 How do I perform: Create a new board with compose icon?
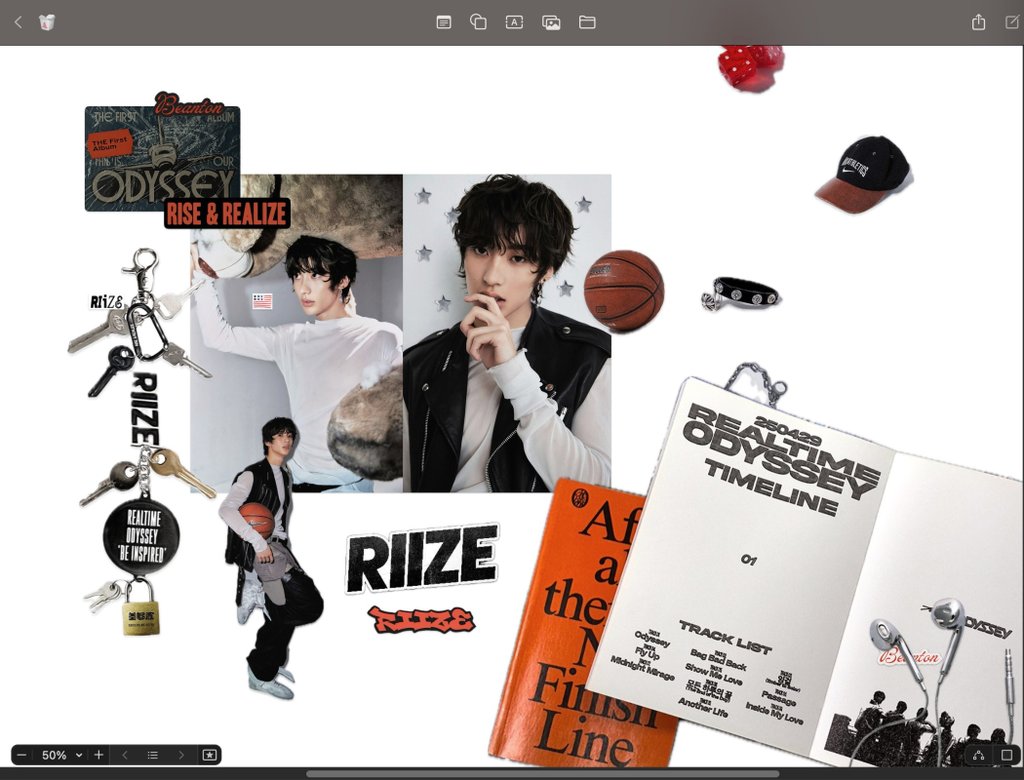click(x=1011, y=22)
